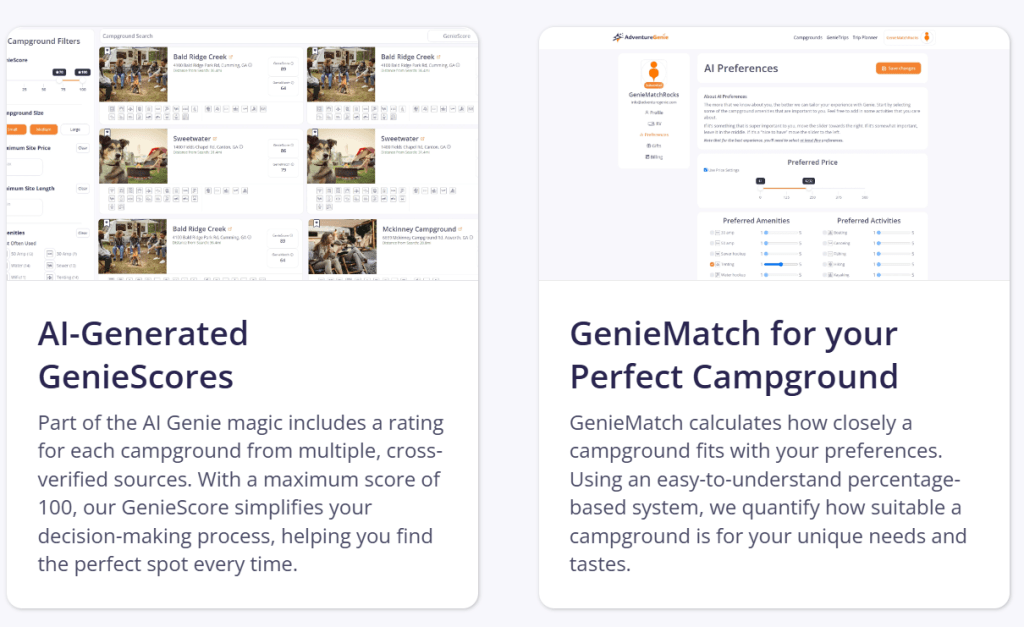Click the RV icon in account sidebar

[652, 123]
